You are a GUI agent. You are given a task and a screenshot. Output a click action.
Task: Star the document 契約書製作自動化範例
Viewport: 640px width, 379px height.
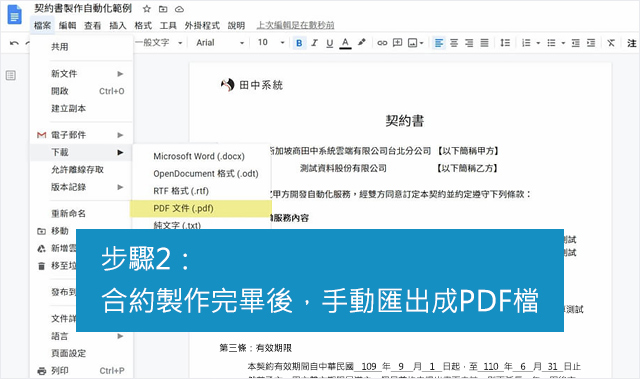(x=147, y=9)
